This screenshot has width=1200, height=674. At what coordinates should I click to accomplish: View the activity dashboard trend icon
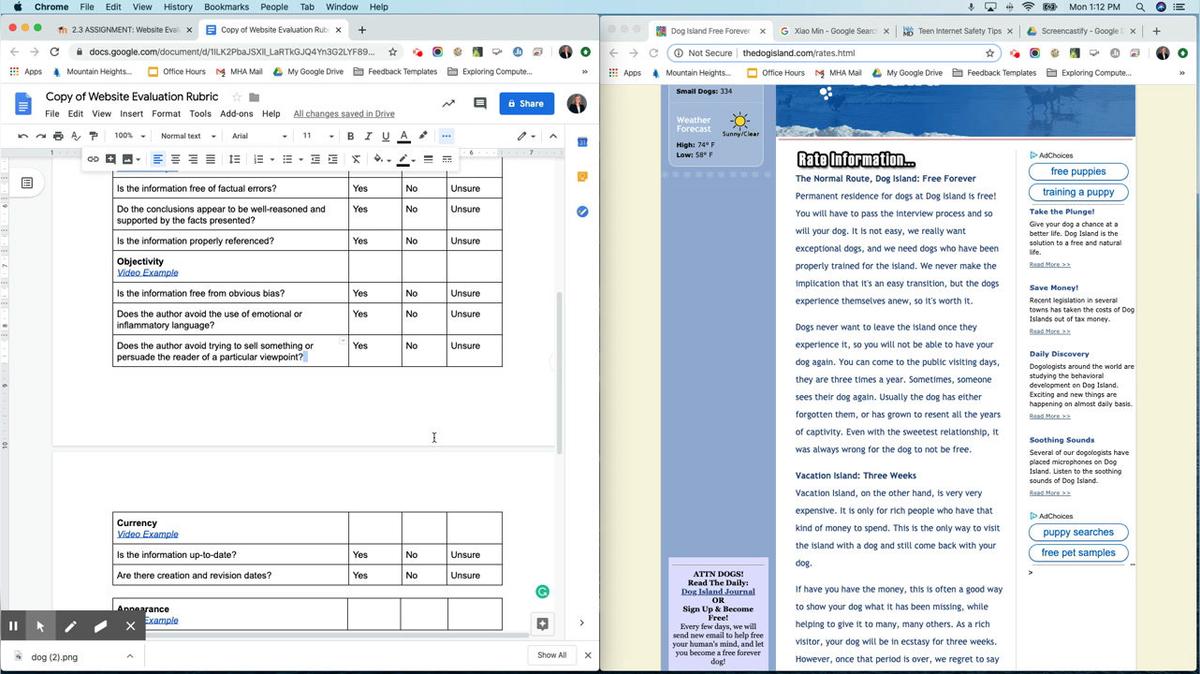point(448,103)
